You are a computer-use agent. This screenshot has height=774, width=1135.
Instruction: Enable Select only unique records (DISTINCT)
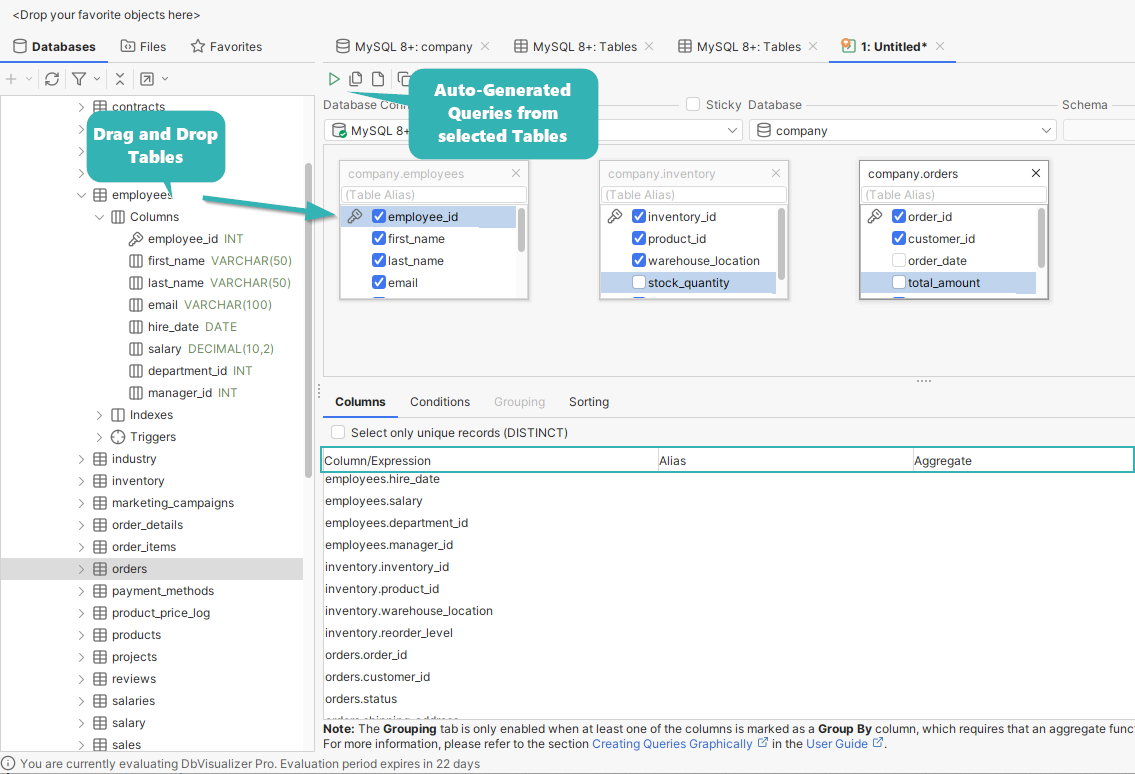coord(337,432)
